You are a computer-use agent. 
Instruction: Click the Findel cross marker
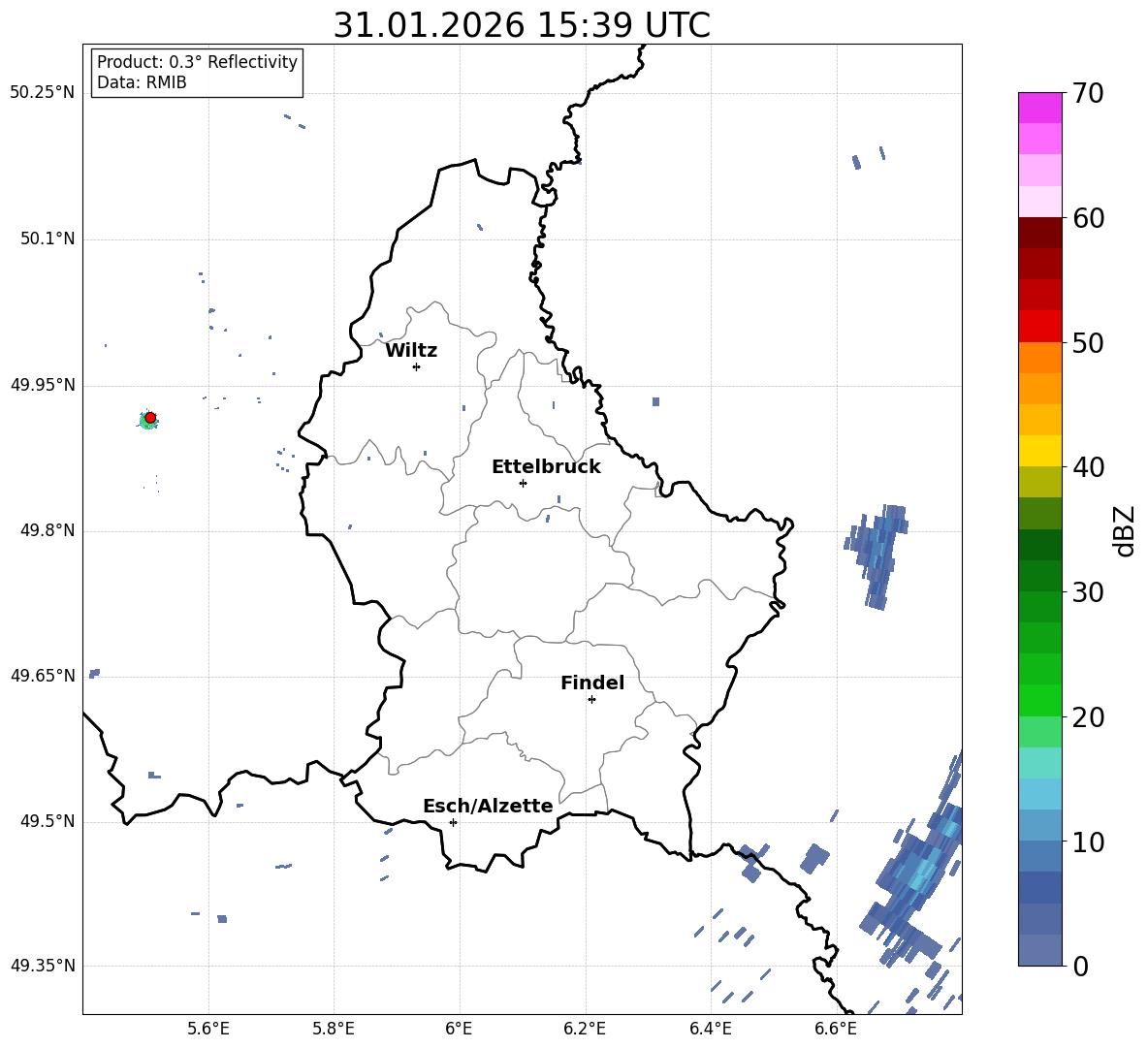[x=591, y=700]
